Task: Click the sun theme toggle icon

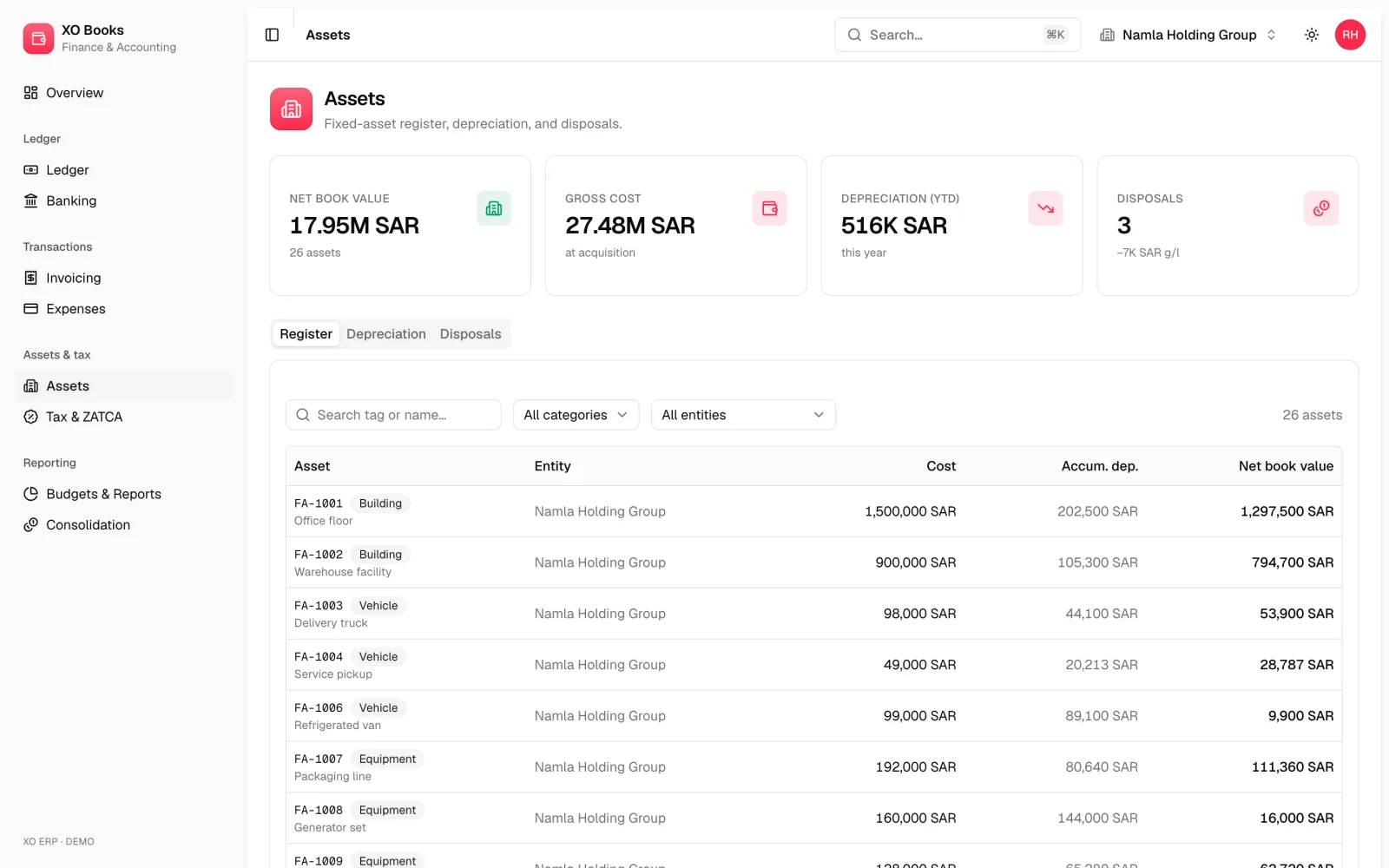Action: coord(1312,35)
